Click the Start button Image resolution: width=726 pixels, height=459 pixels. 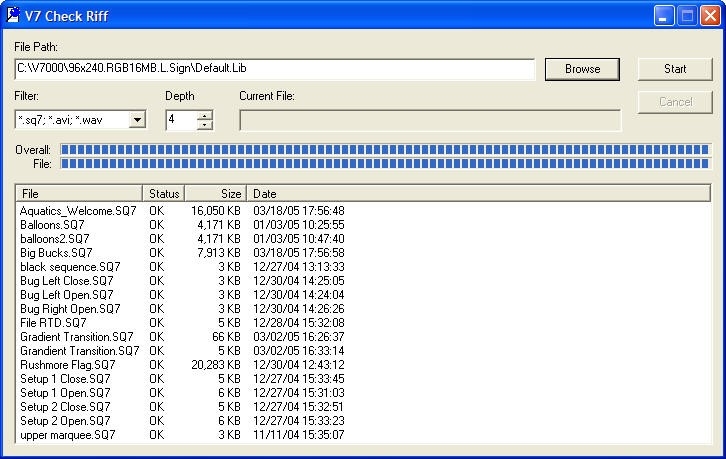[675, 69]
